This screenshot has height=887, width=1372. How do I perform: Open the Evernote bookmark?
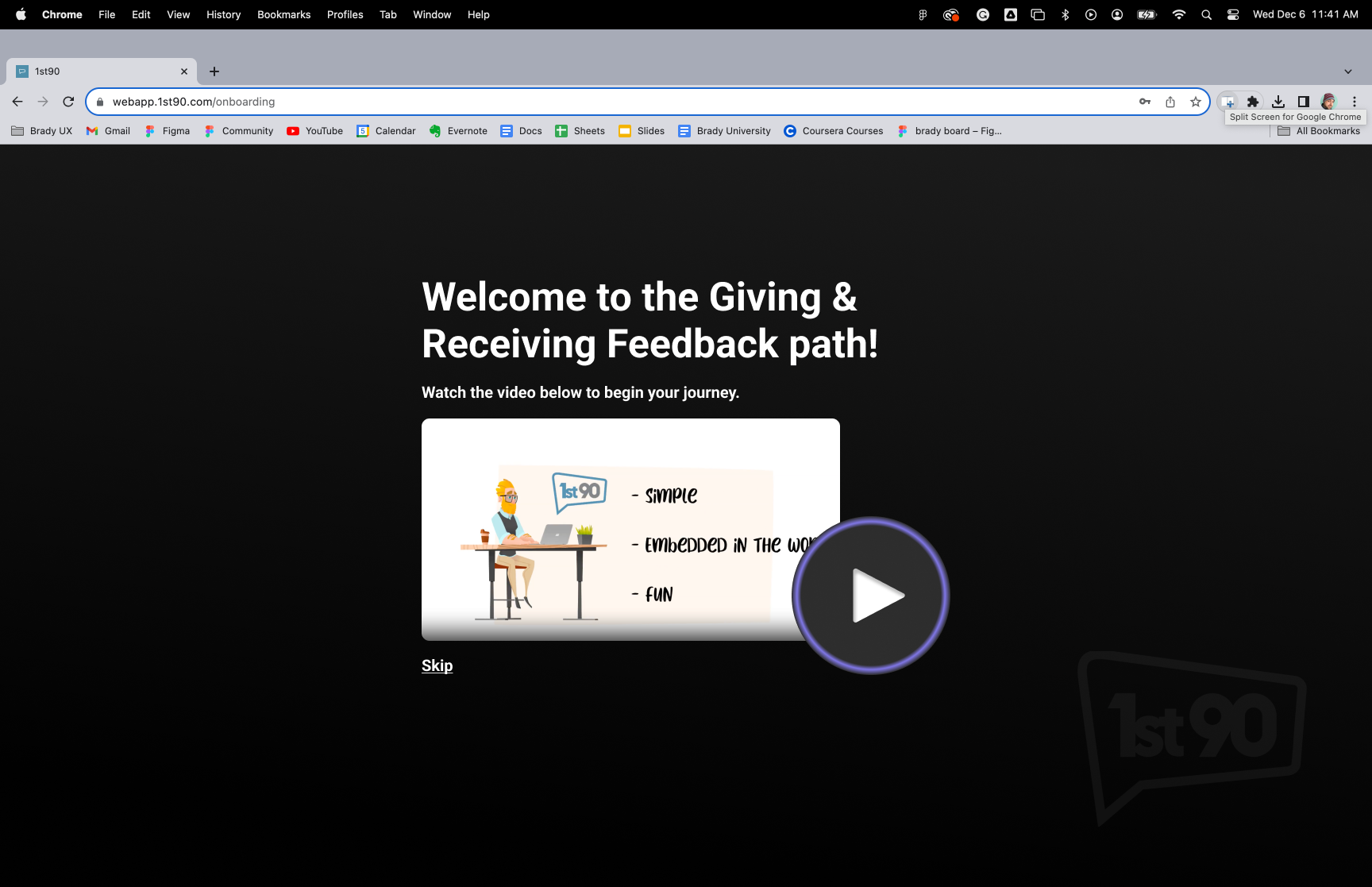coord(458,131)
